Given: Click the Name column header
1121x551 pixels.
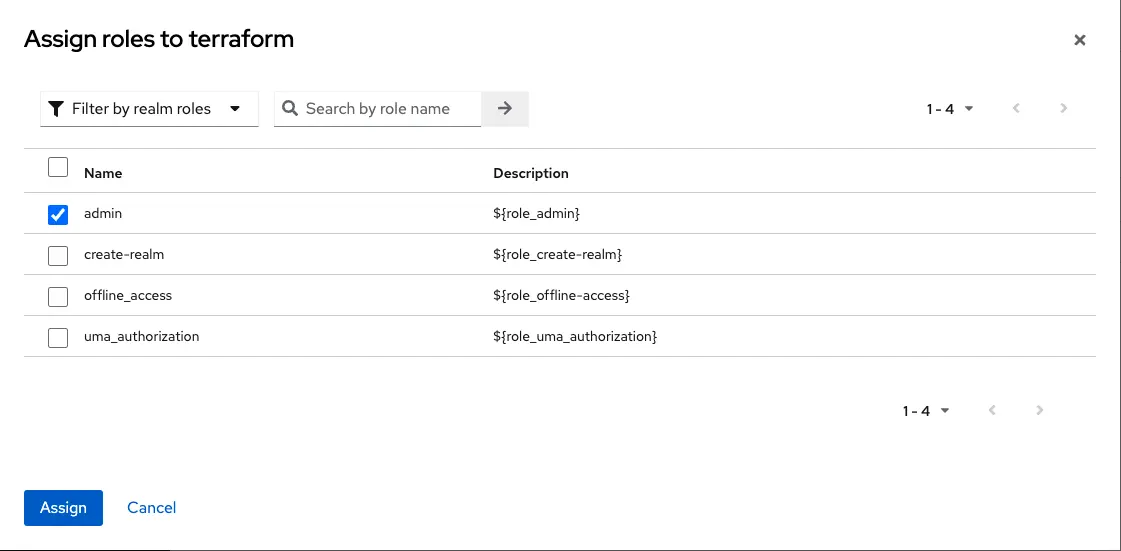Looking at the screenshot, I should (103, 173).
